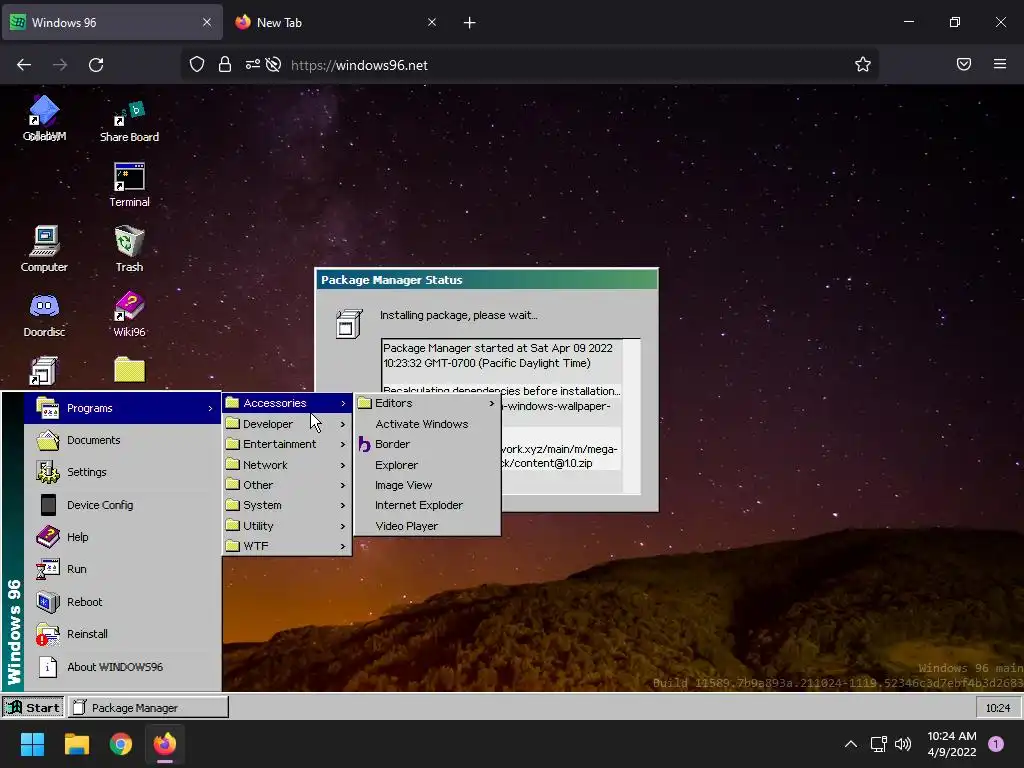Launch Image View from Accessories menu
Image resolution: width=1024 pixels, height=768 pixels.
(428, 485)
